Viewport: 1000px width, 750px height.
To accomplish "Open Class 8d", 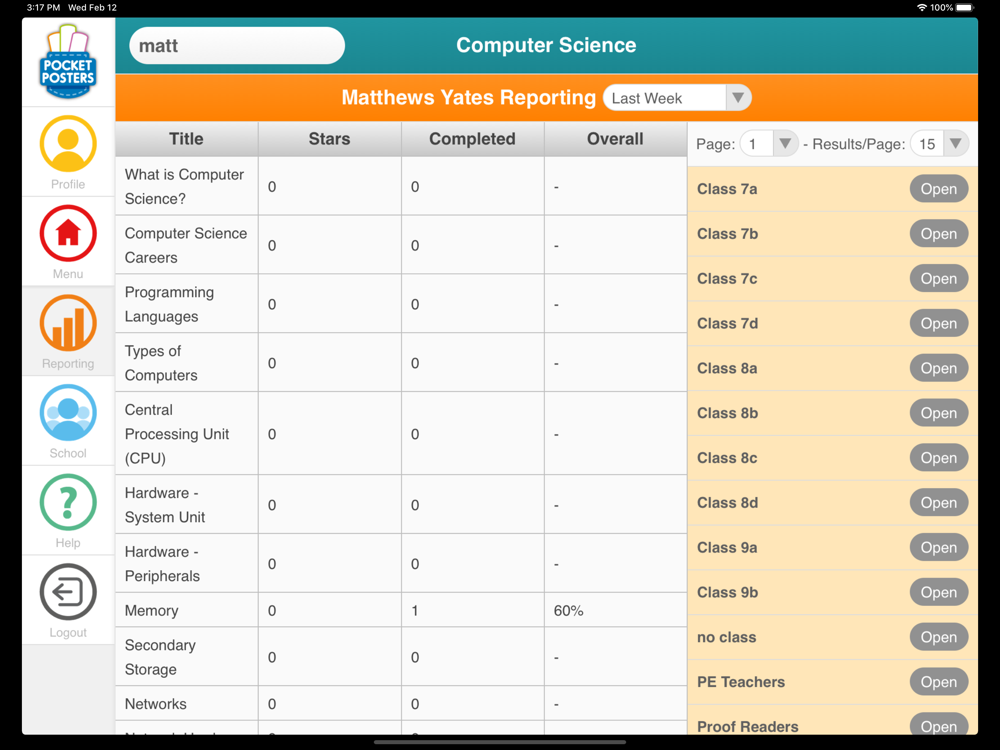I will (x=939, y=503).
